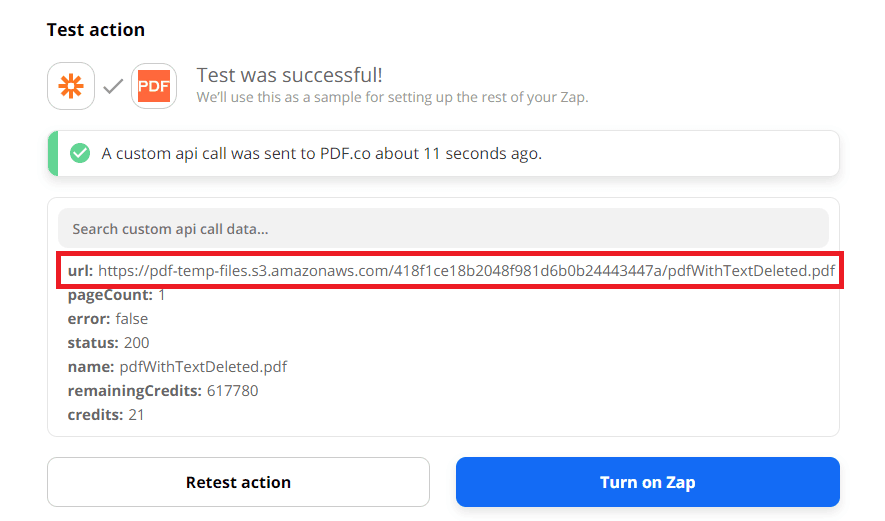Click the PDF.co app icon

(153, 87)
